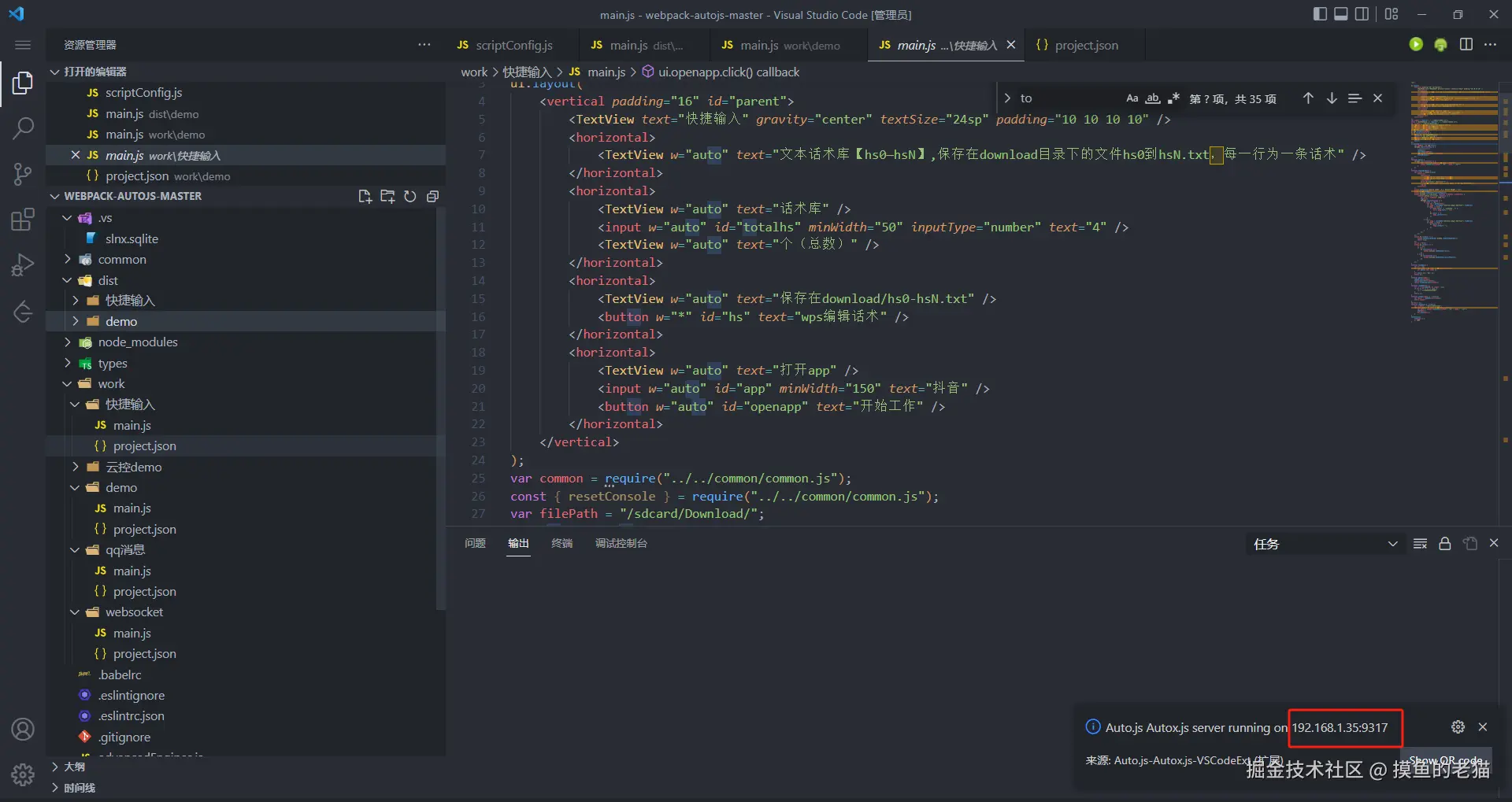Open .gitignore file in explorer

[124, 737]
